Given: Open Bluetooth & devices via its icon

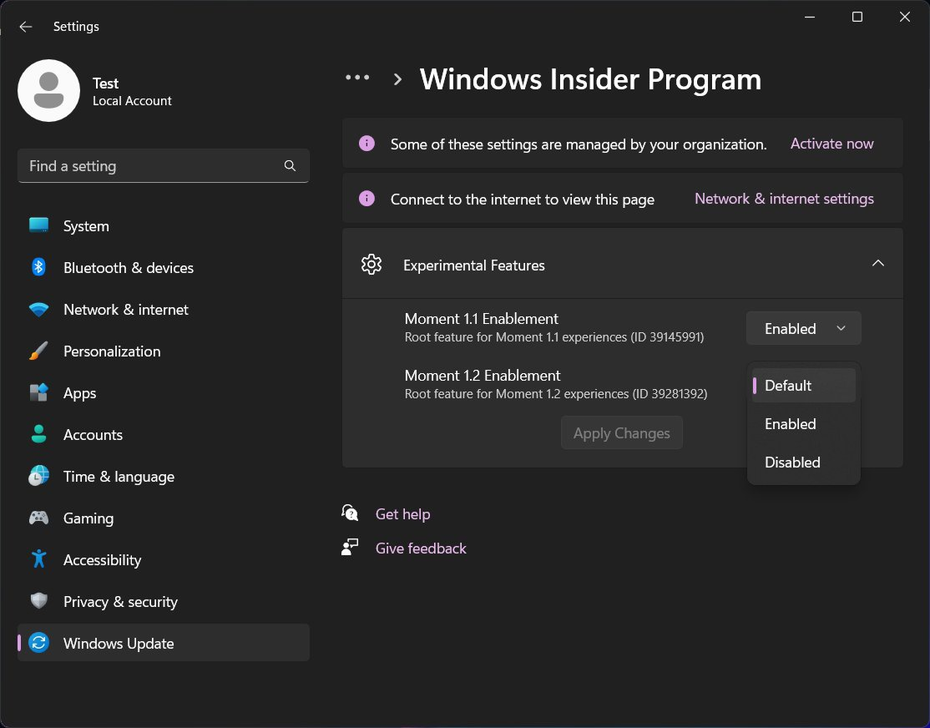Looking at the screenshot, I should point(38,268).
